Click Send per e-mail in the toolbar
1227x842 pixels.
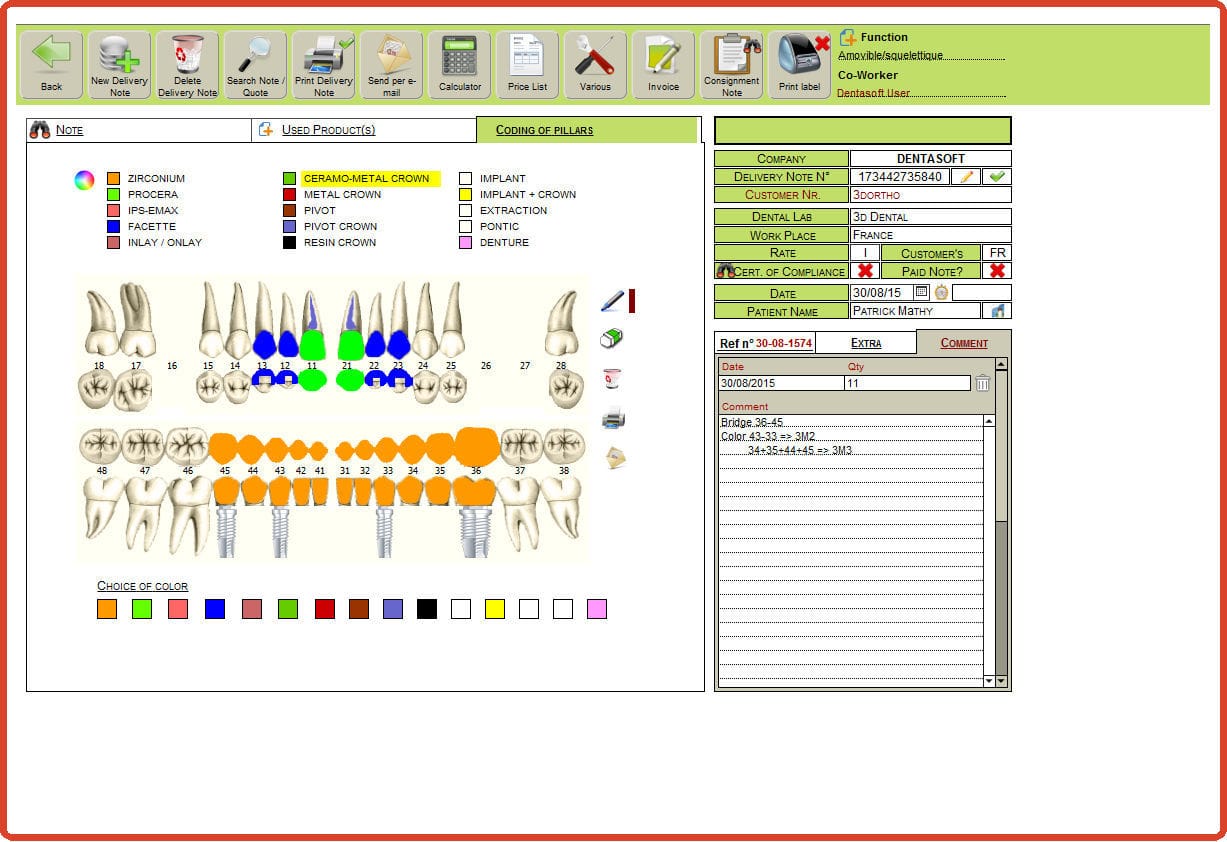391,62
